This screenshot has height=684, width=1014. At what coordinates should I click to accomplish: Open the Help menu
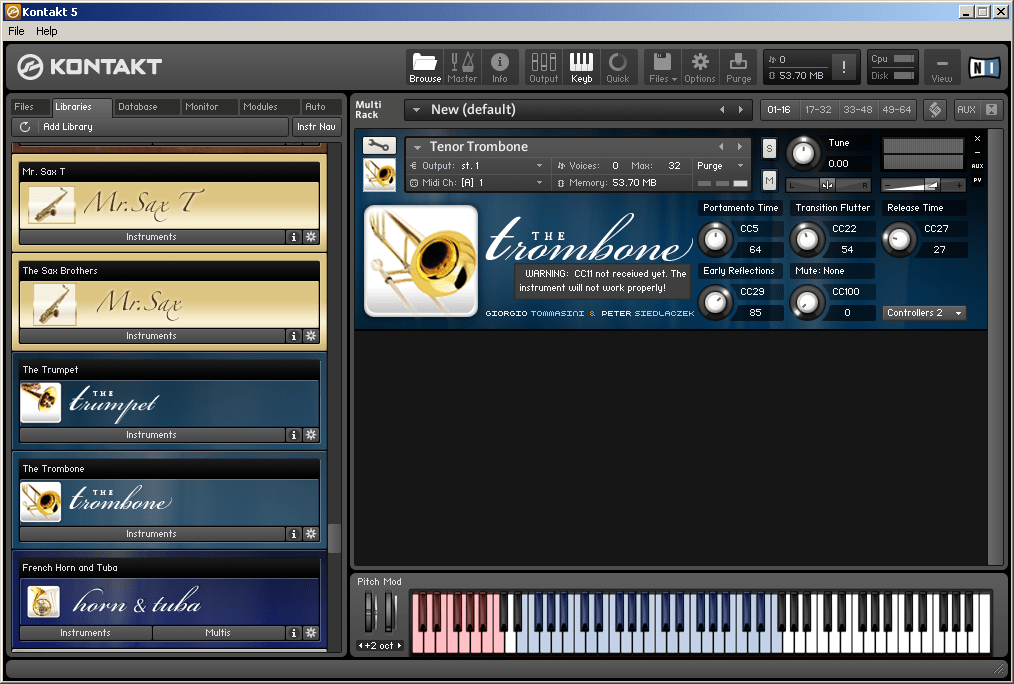(47, 31)
